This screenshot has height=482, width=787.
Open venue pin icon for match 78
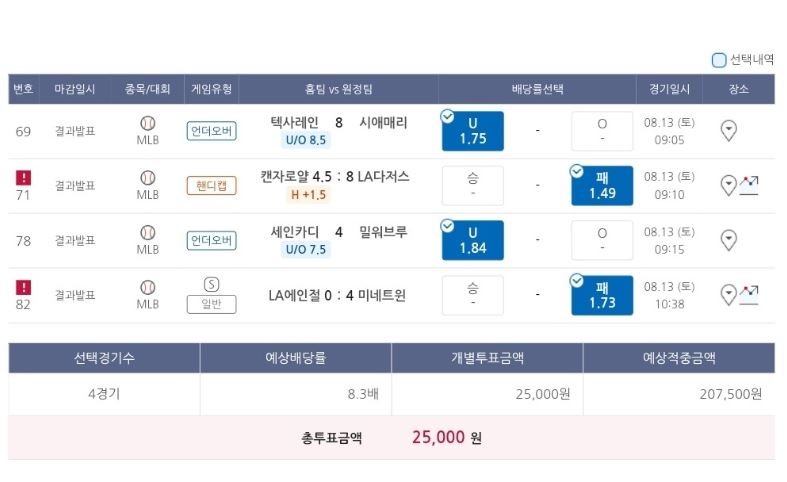(728, 240)
